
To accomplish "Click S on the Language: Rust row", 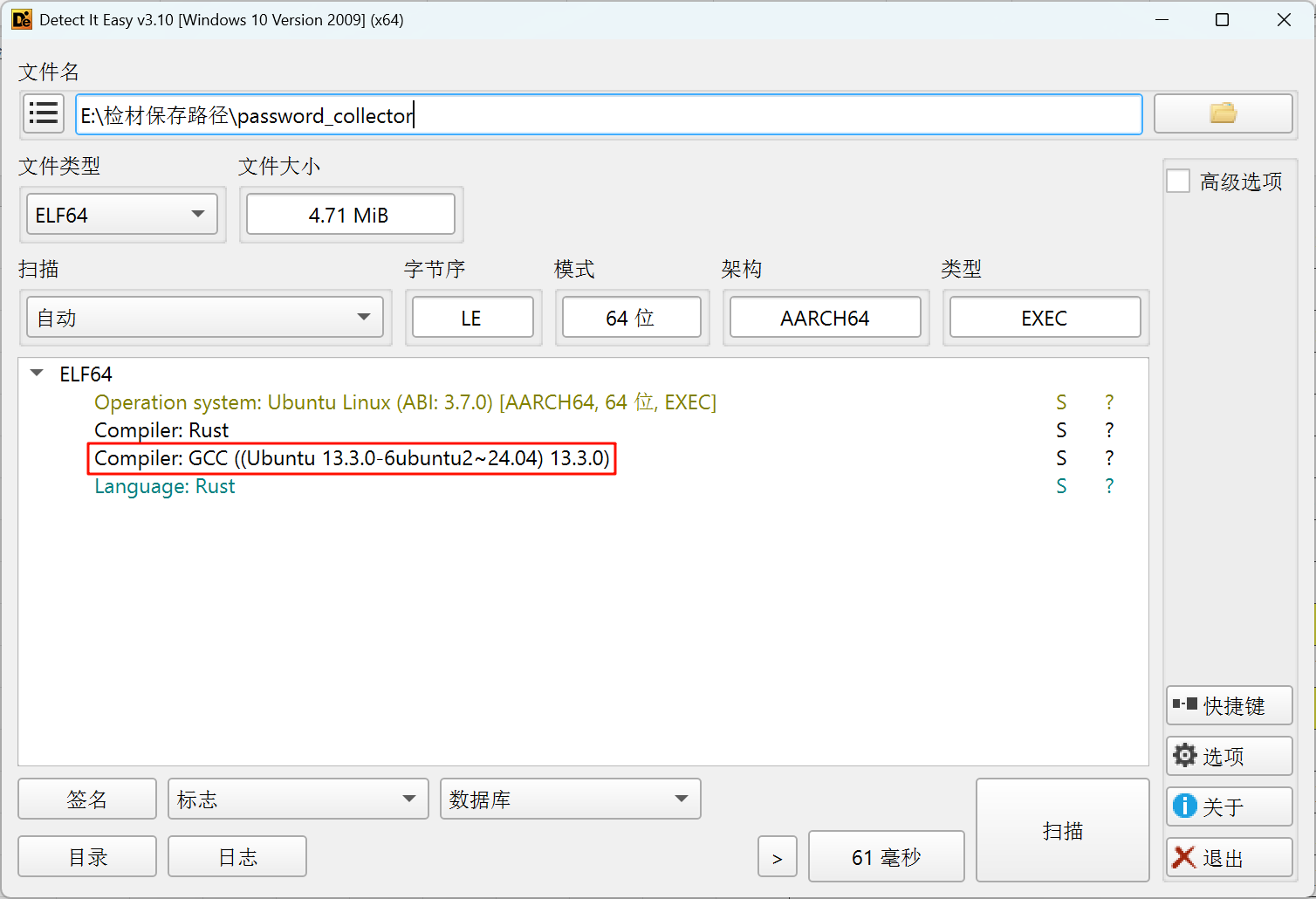I will pos(1061,486).
